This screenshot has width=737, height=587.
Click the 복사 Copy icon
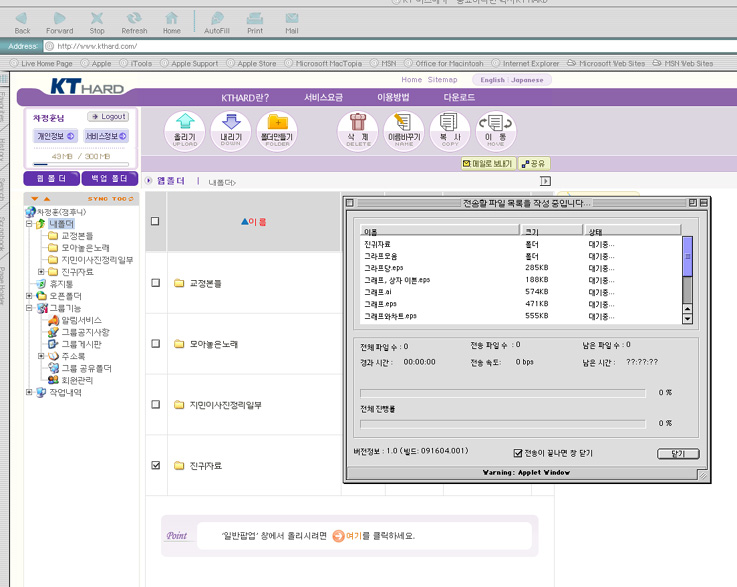(x=449, y=131)
